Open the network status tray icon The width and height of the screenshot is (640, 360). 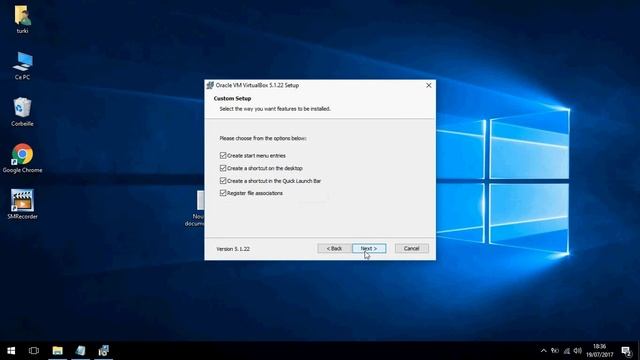point(567,351)
